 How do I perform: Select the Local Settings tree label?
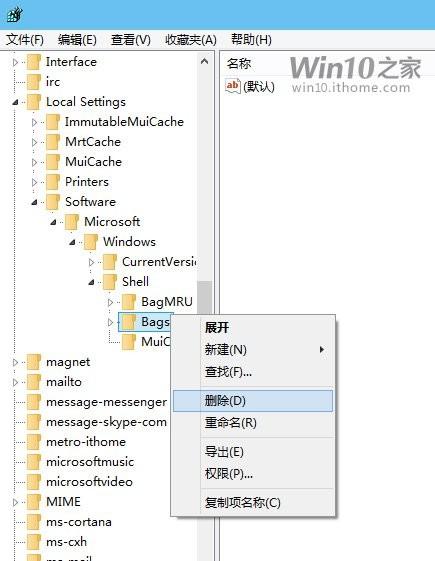pyautogui.click(x=86, y=102)
